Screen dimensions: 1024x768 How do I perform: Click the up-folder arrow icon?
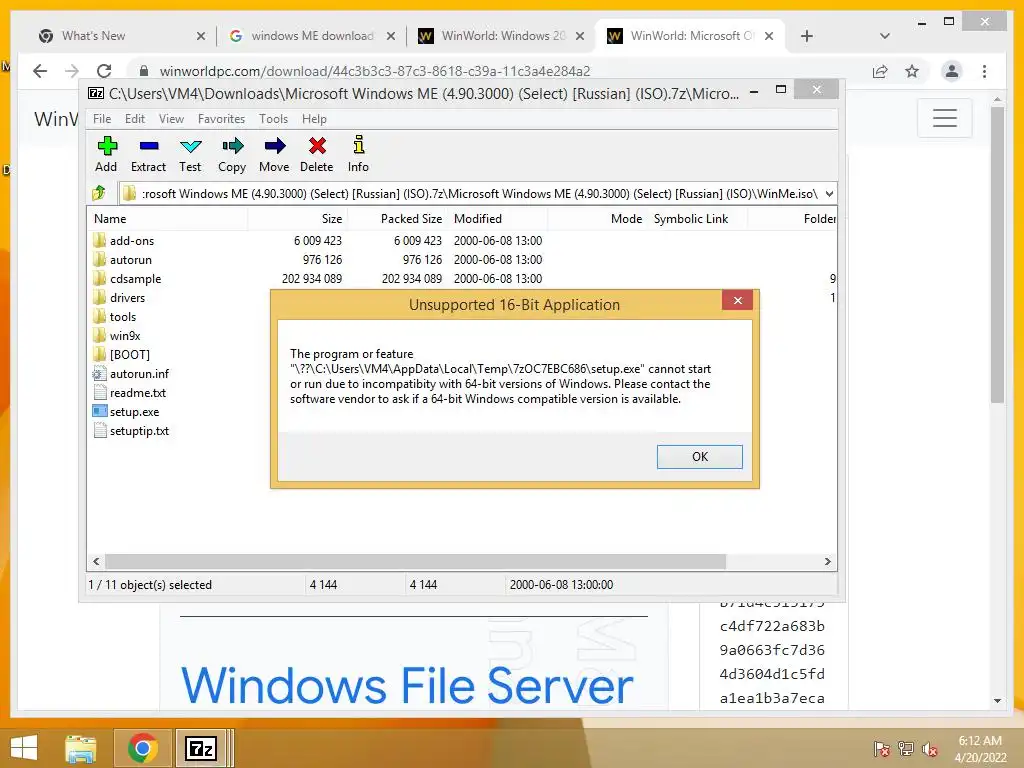pos(99,193)
